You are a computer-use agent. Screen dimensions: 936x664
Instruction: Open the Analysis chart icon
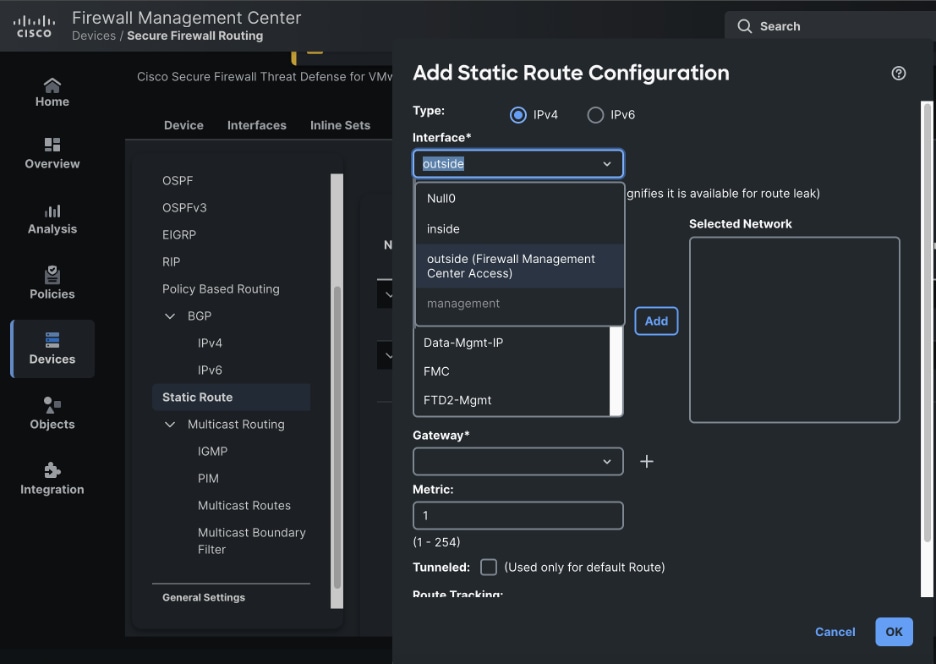point(52,211)
